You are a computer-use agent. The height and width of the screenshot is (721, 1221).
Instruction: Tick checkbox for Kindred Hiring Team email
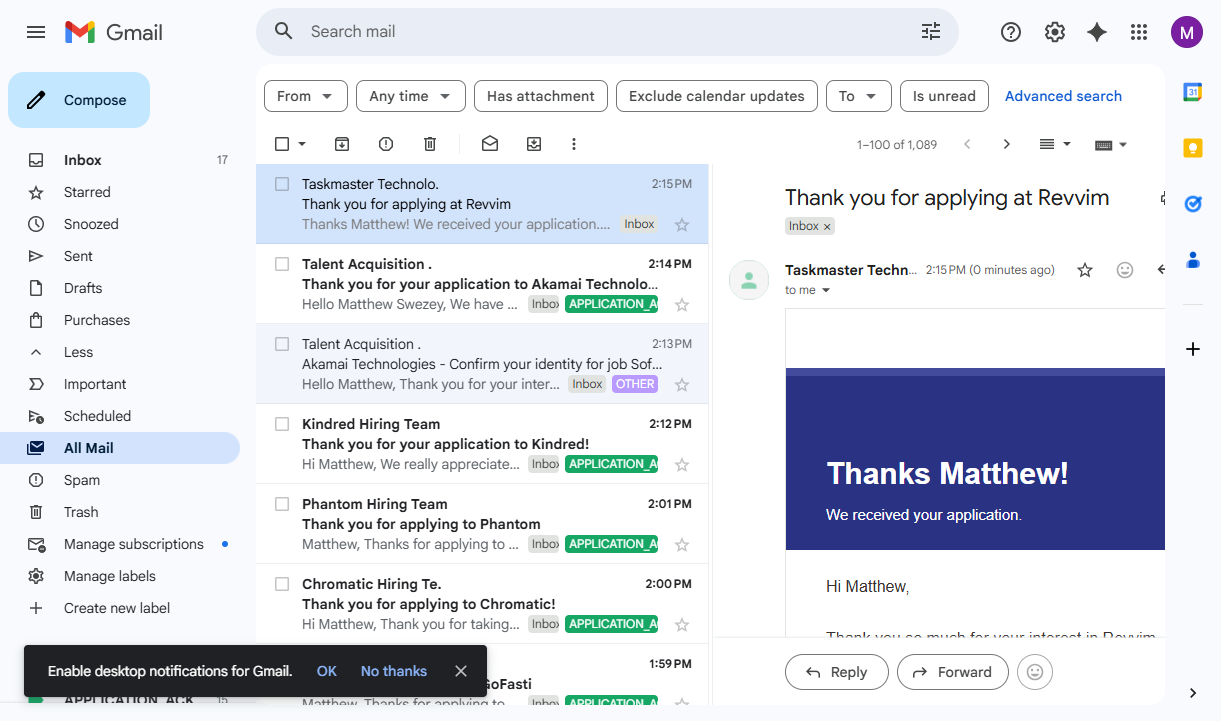[x=282, y=424]
